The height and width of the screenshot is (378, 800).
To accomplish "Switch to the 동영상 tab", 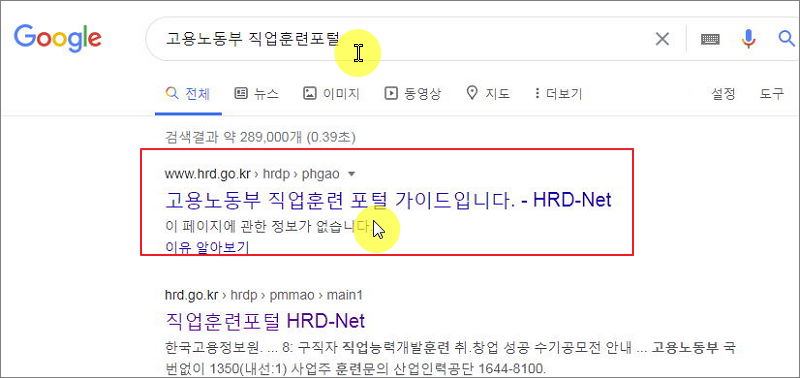I will [412, 93].
